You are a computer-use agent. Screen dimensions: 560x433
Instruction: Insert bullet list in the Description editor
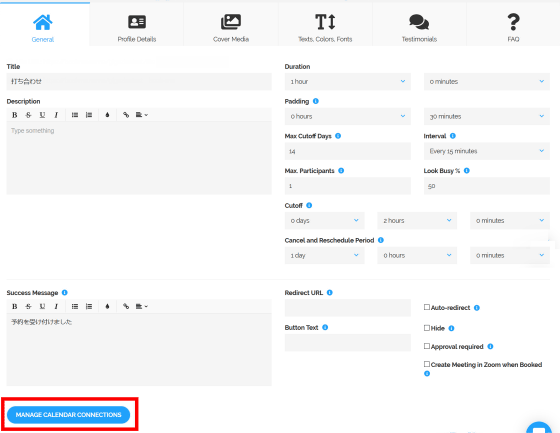click(x=75, y=115)
